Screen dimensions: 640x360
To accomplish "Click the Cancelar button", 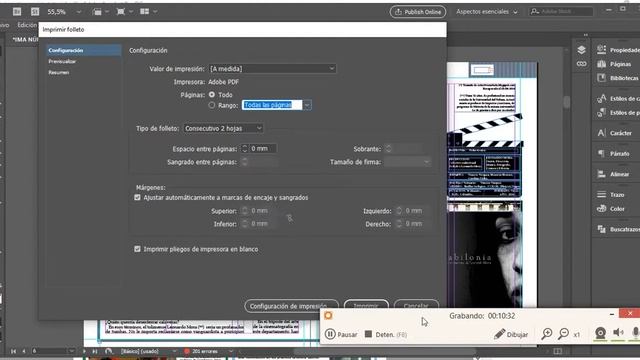I will coord(416,305).
